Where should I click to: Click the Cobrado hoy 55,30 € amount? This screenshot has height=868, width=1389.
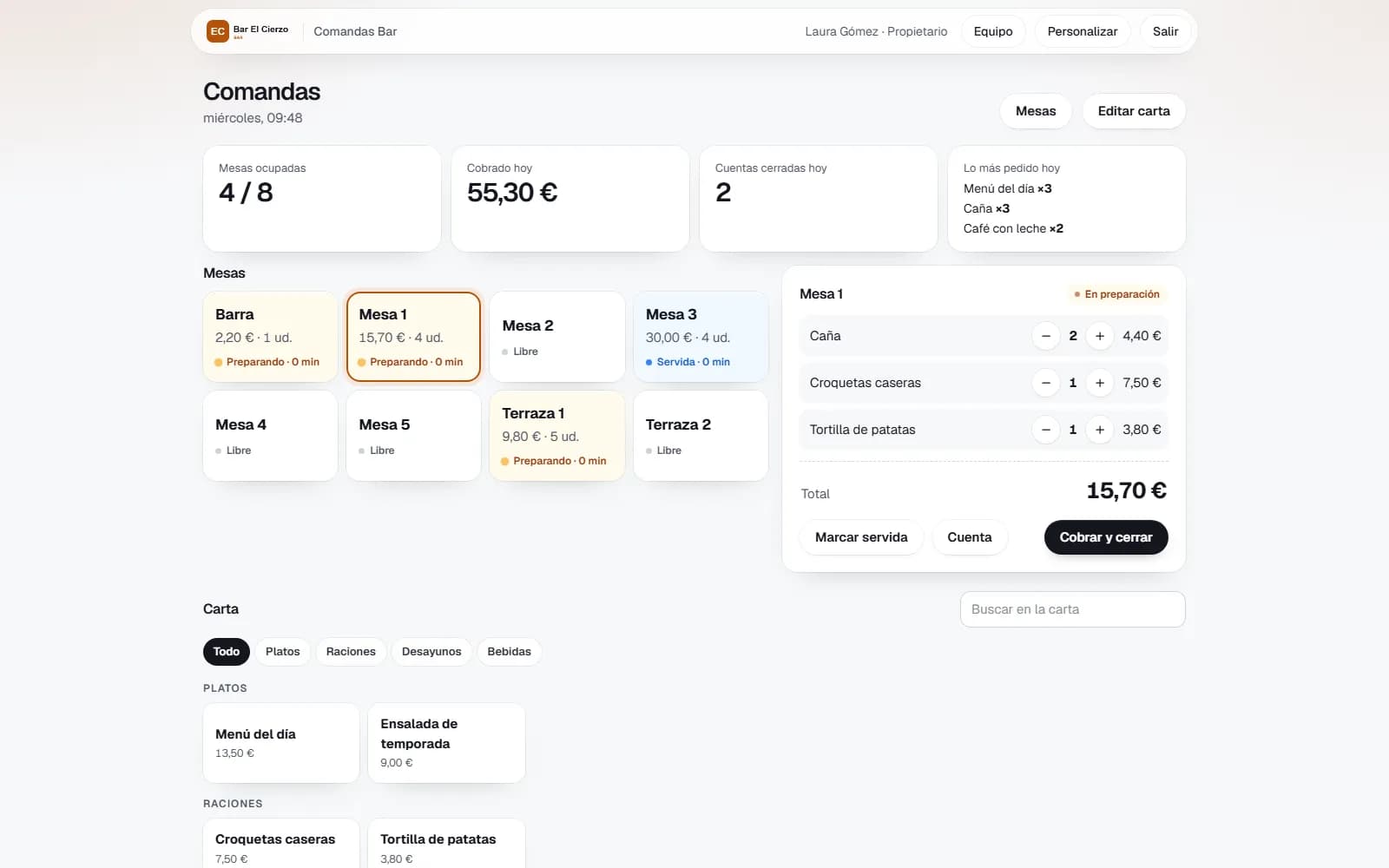pyautogui.click(x=512, y=193)
